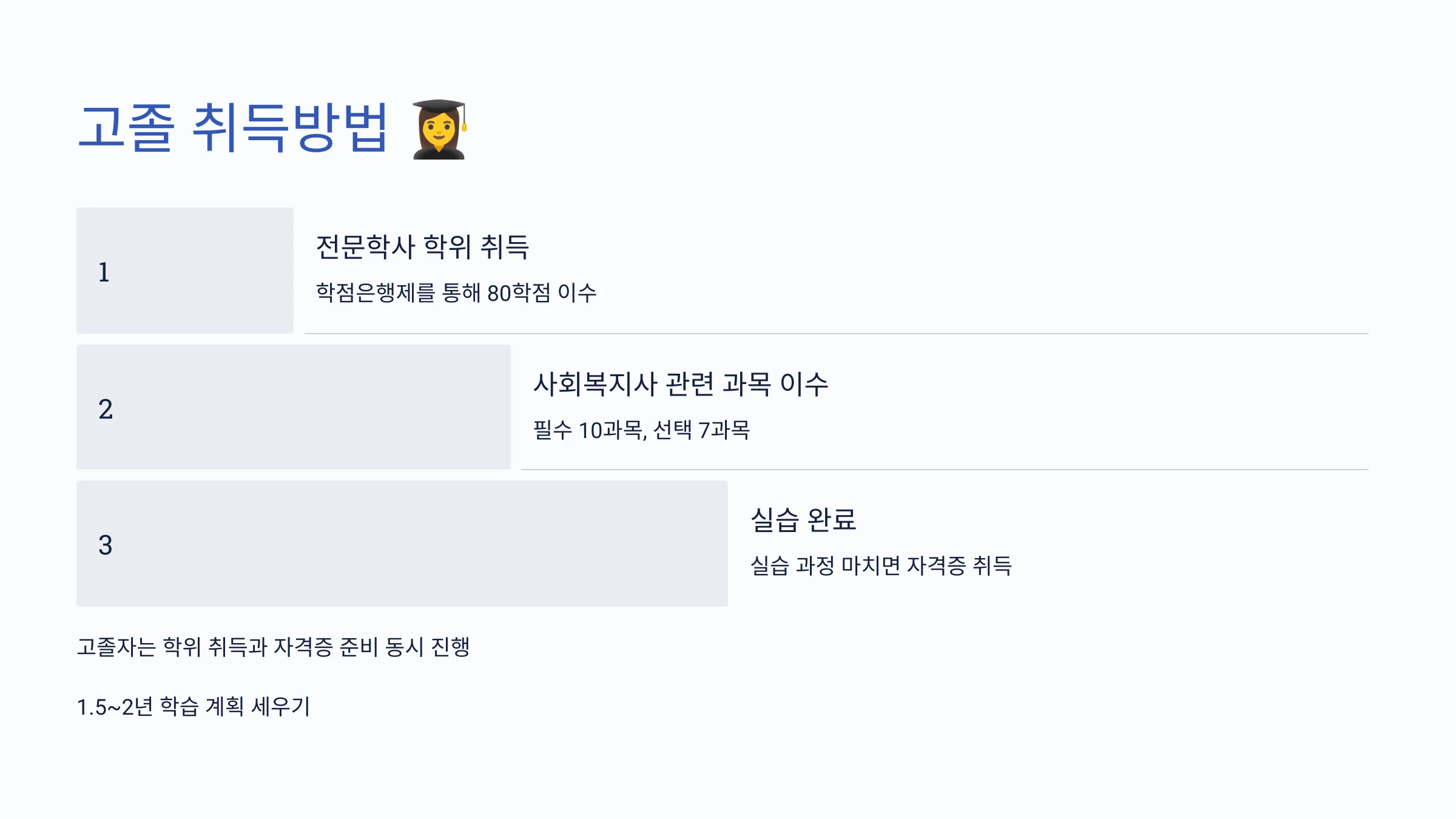Select the number 3 label
The height and width of the screenshot is (819, 1456).
coord(106,545)
